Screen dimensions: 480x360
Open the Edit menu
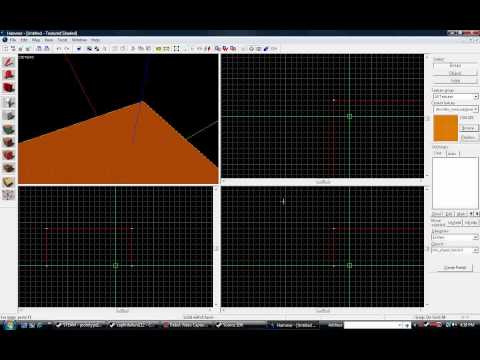24,40
